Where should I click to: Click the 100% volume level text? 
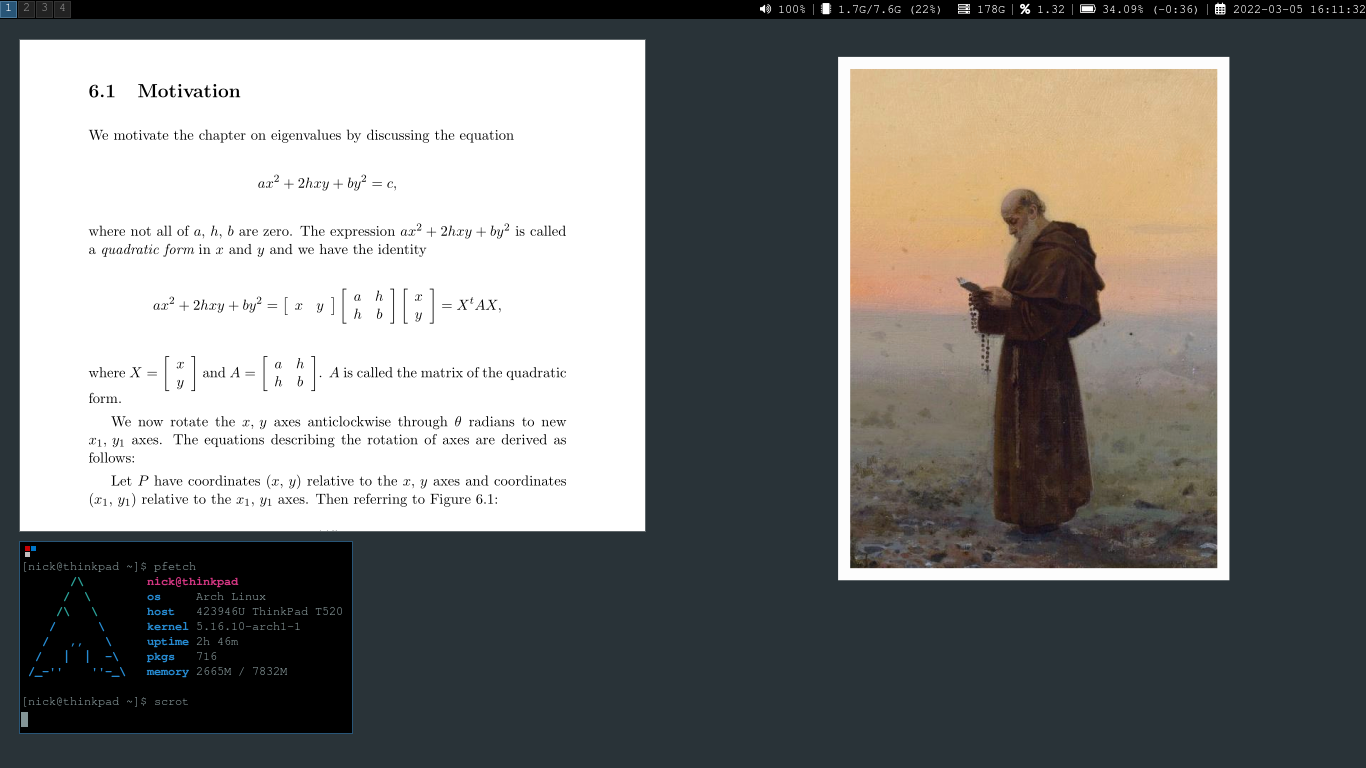coord(791,9)
